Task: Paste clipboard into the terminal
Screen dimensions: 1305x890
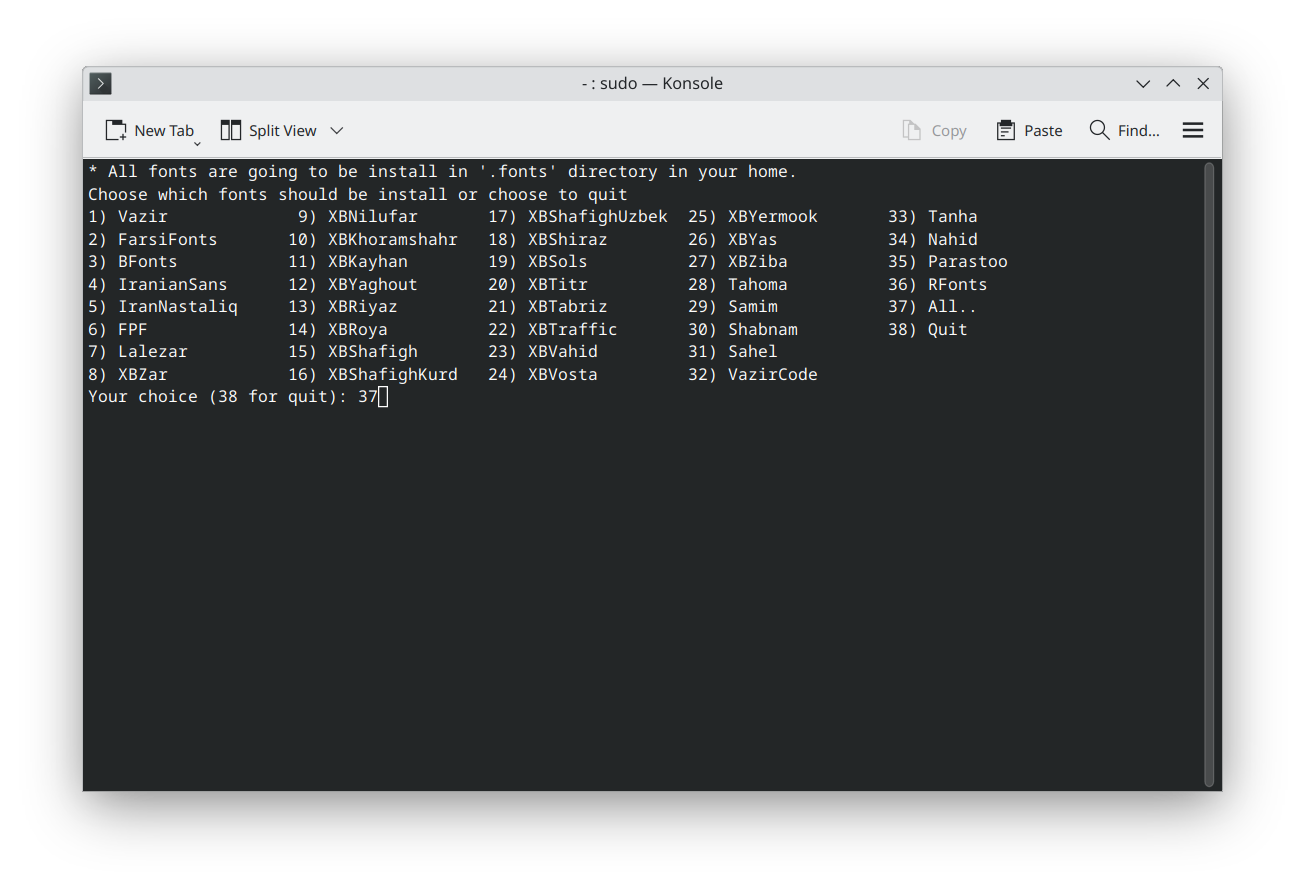Action: pos(1029,131)
